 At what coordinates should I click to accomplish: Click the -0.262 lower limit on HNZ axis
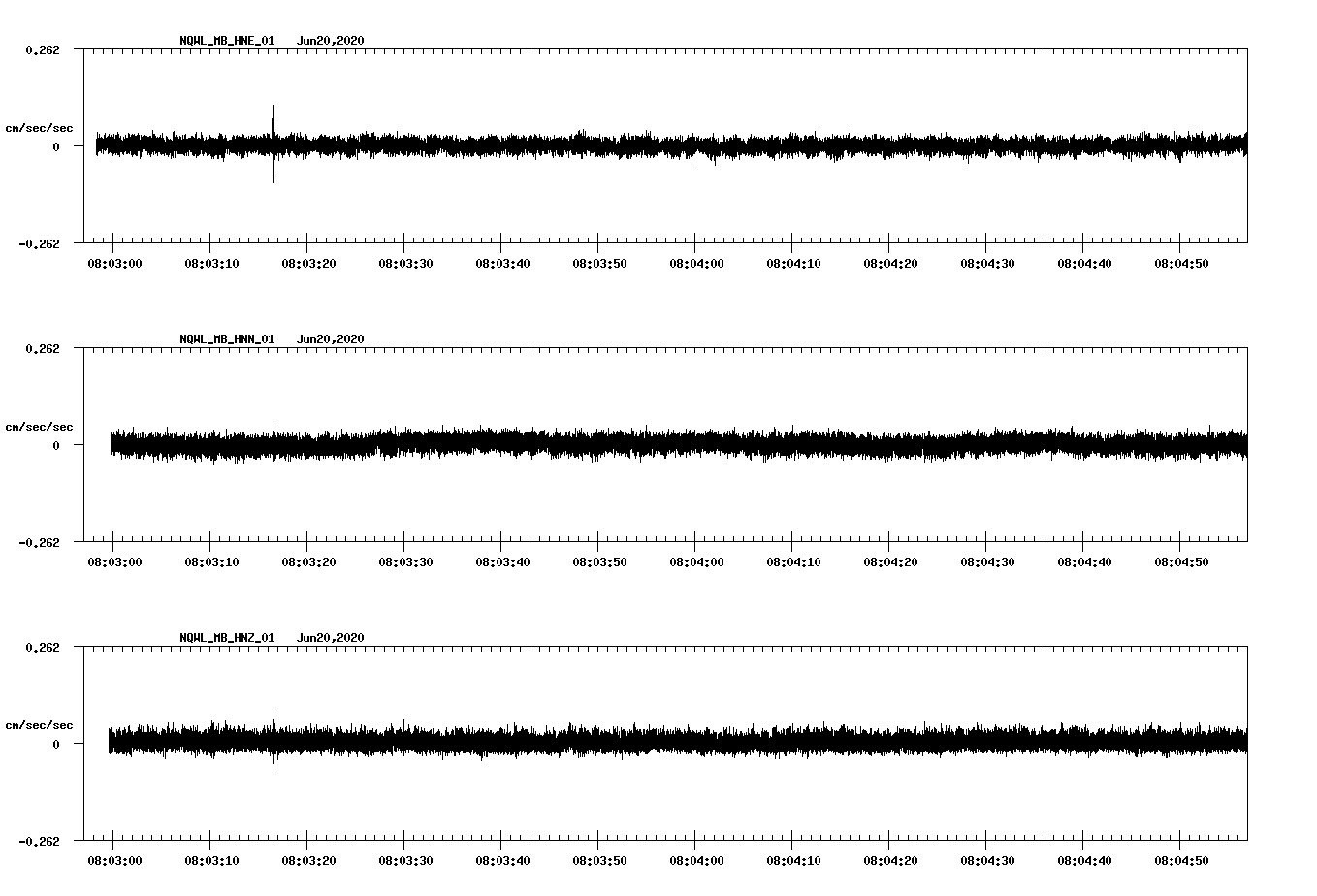coord(39,841)
